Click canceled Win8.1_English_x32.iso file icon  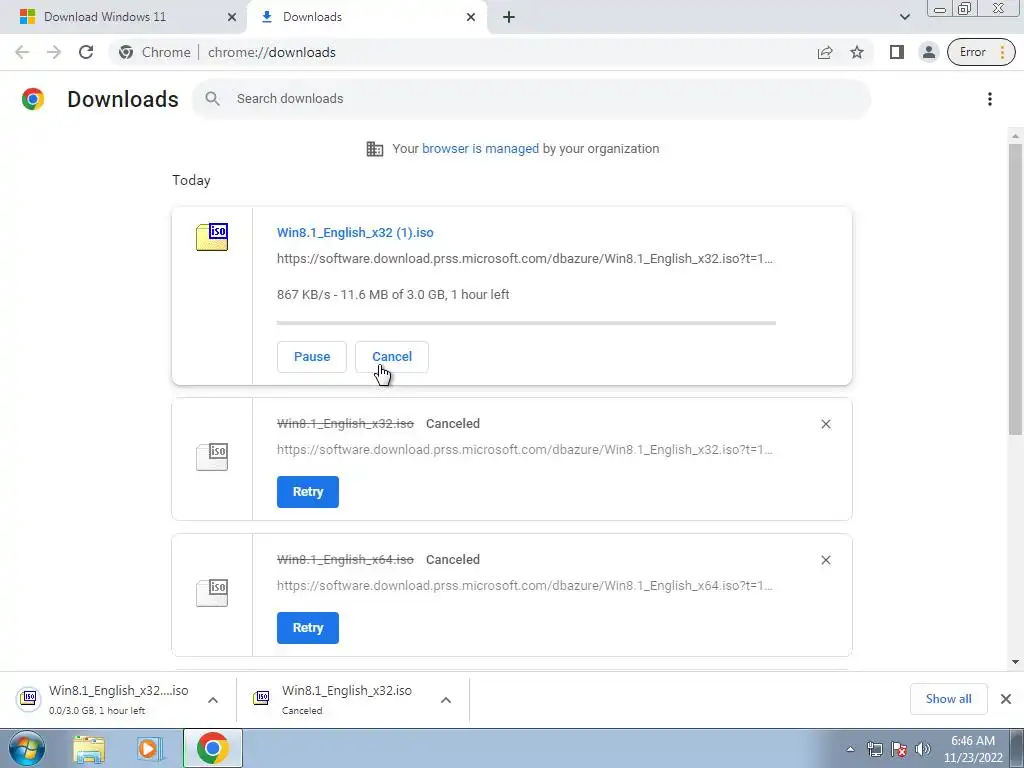point(212,456)
